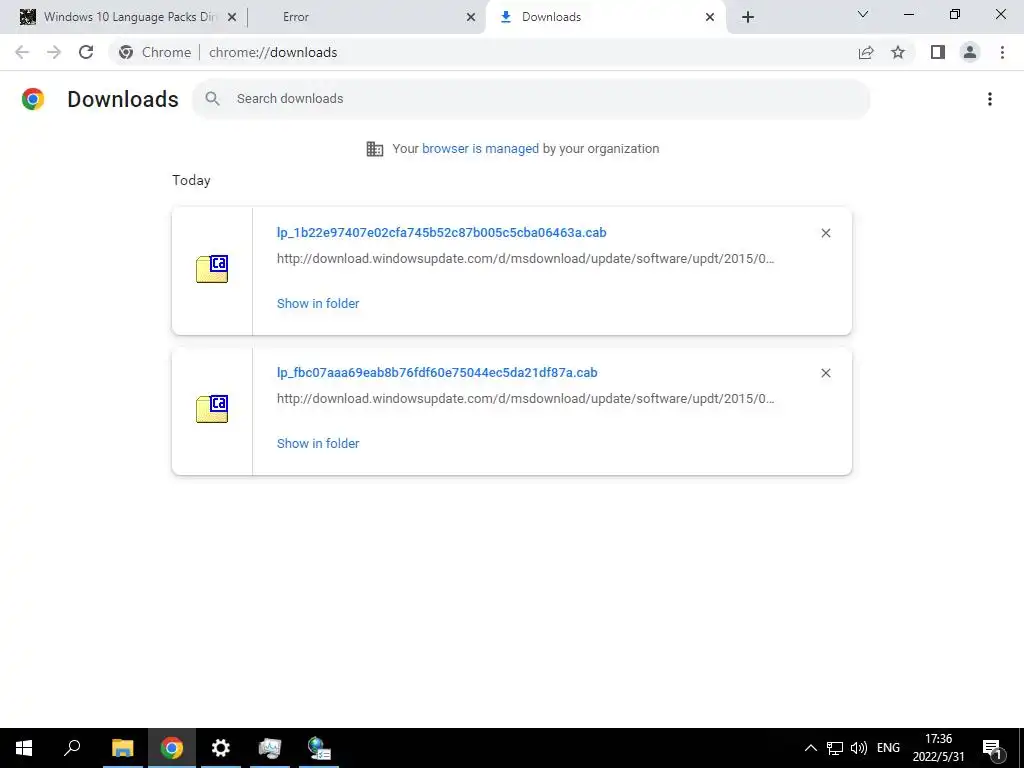Viewport: 1024px width, 768px height.
Task: Bookmark this tab with the star icon
Action: [x=898, y=52]
